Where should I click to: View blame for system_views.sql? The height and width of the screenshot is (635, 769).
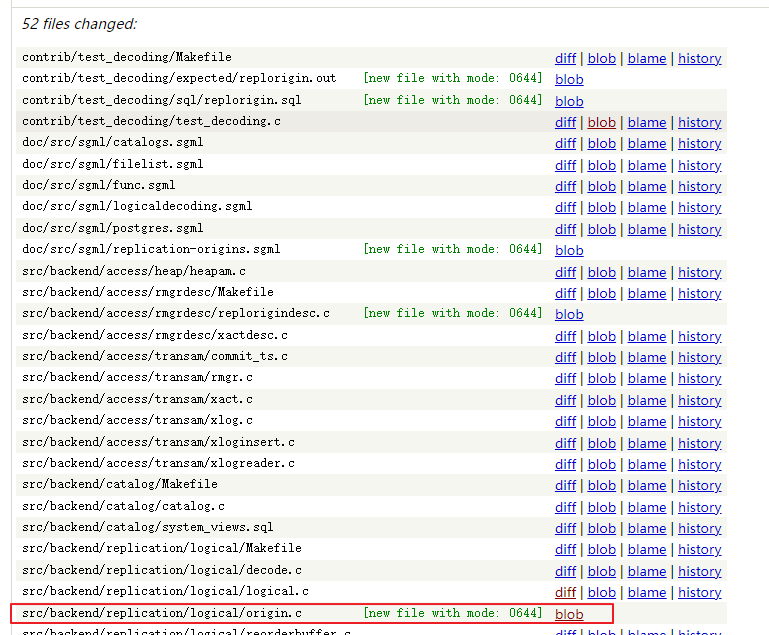[x=646, y=528]
